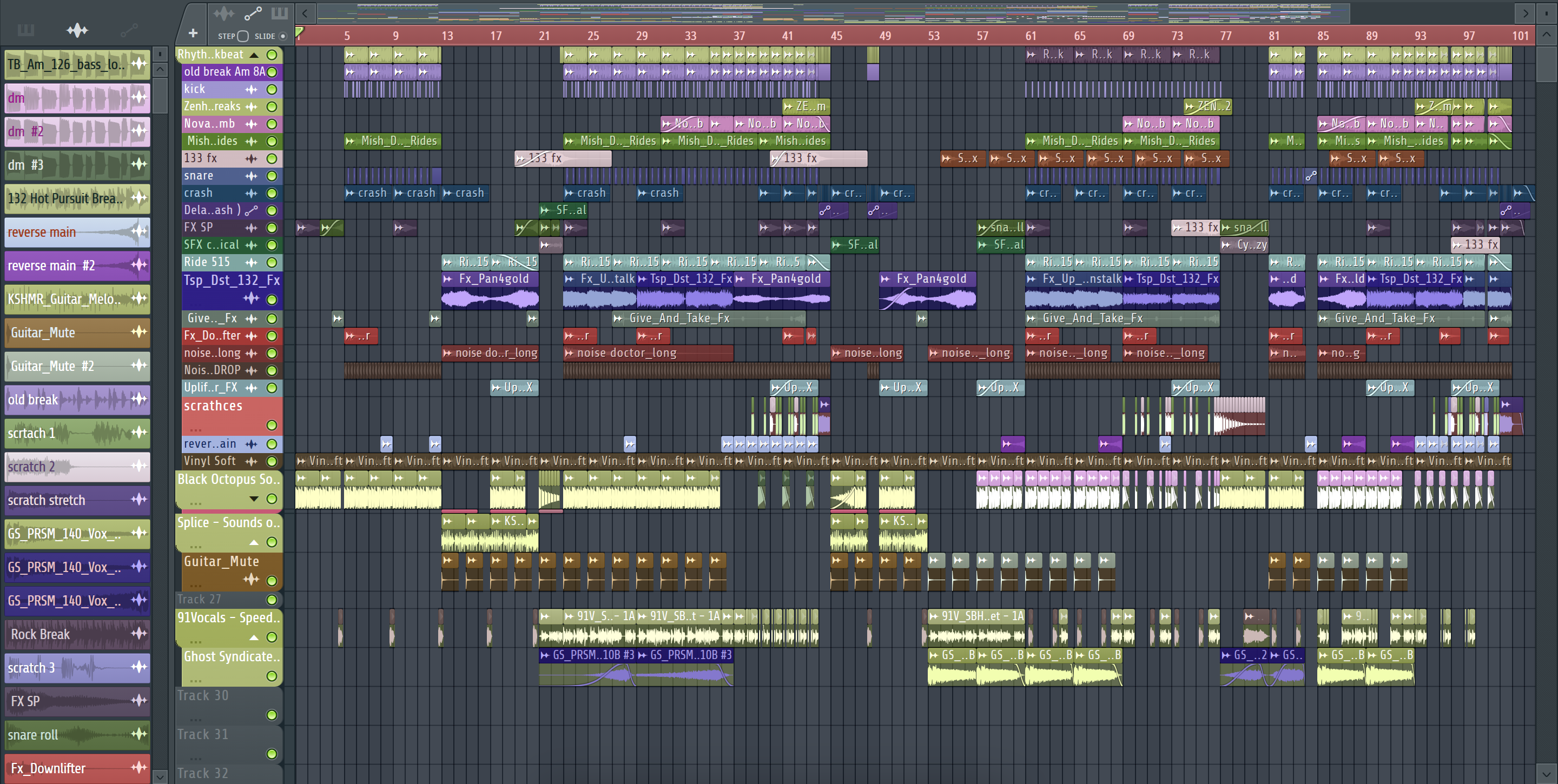Click audio icon on Nova..mb track header
The image size is (1558, 784).
pos(251,124)
